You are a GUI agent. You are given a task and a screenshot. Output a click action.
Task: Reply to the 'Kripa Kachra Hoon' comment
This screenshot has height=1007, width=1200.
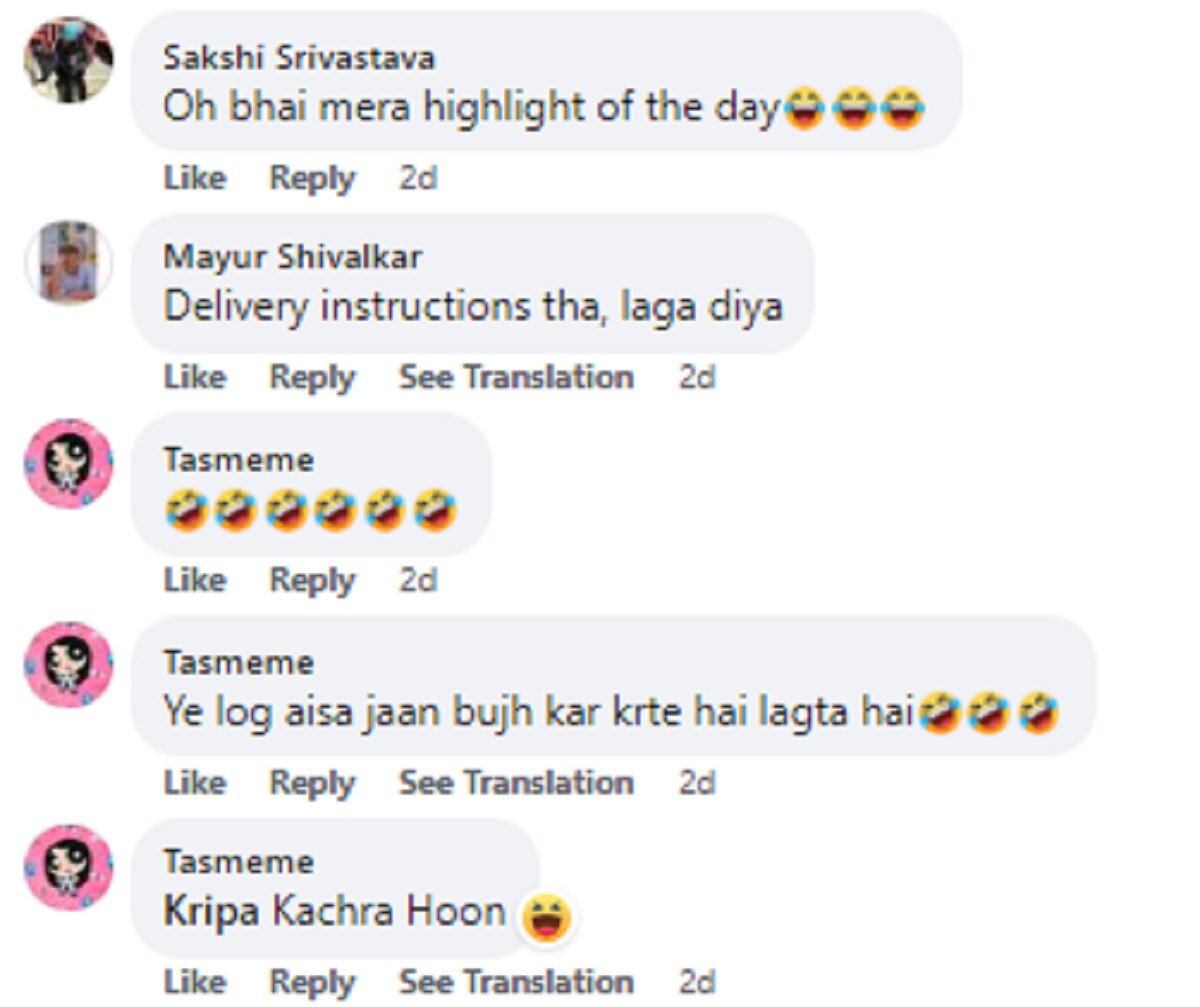(x=312, y=982)
